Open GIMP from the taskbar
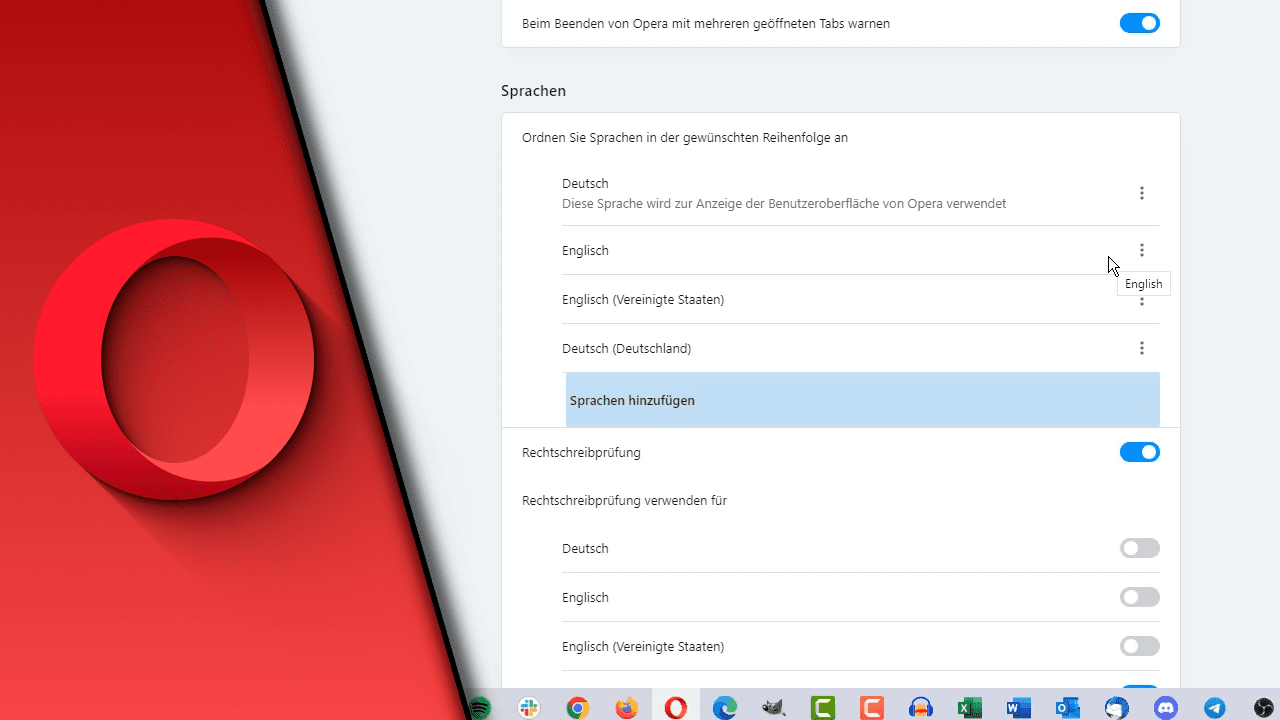The image size is (1280, 720). [773, 708]
